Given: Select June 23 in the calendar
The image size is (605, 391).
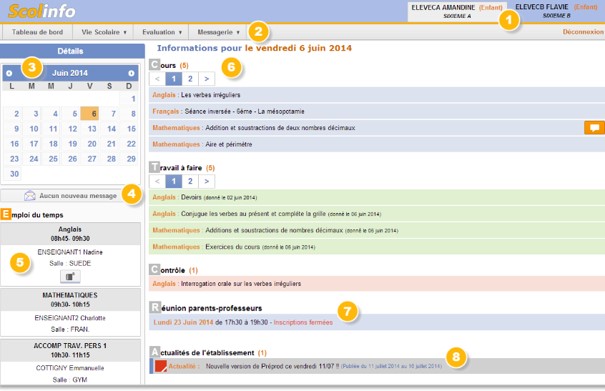Looking at the screenshot, I should click(x=12, y=159).
